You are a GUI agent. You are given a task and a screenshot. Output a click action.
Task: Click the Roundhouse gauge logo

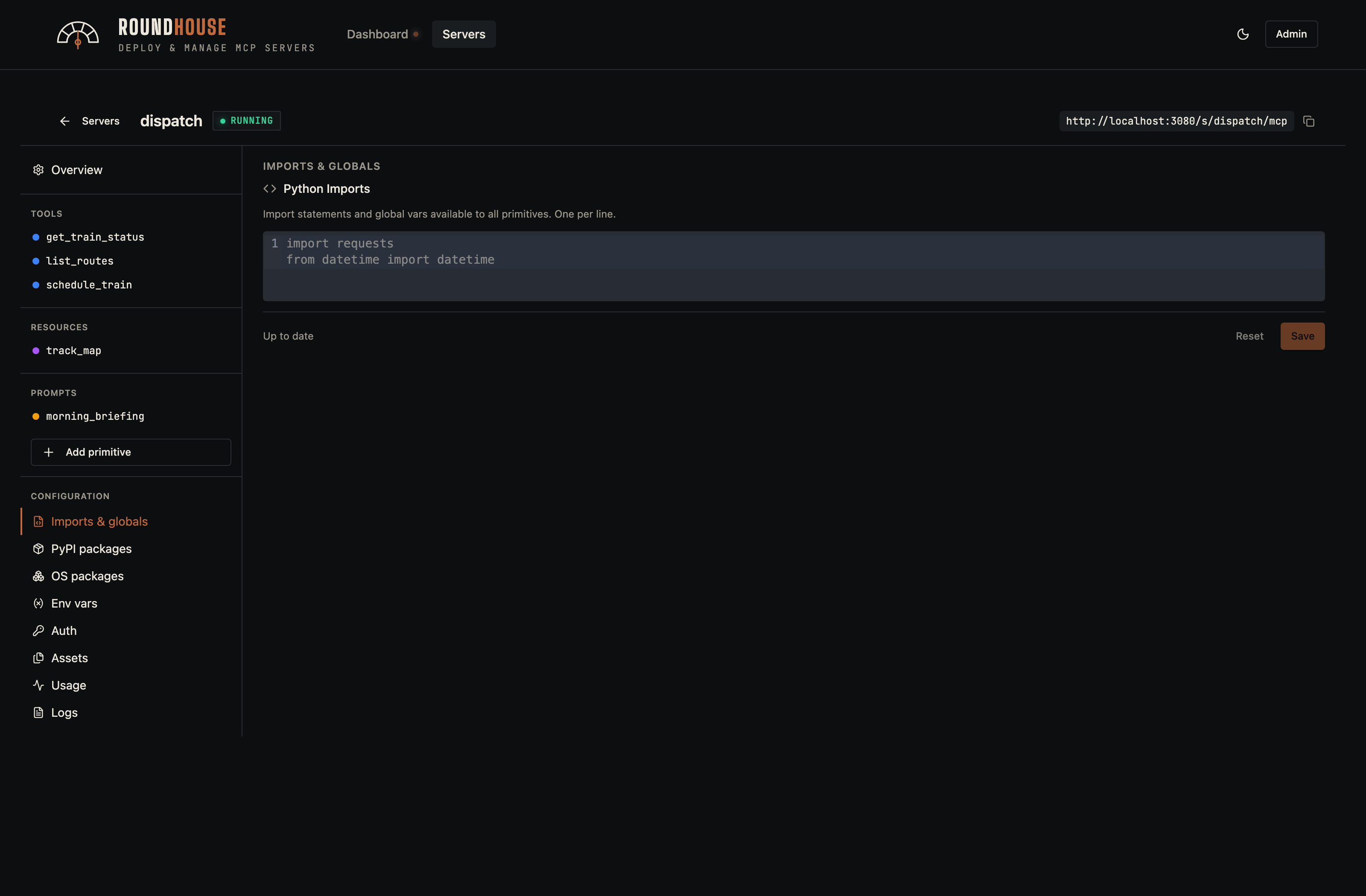tap(78, 35)
